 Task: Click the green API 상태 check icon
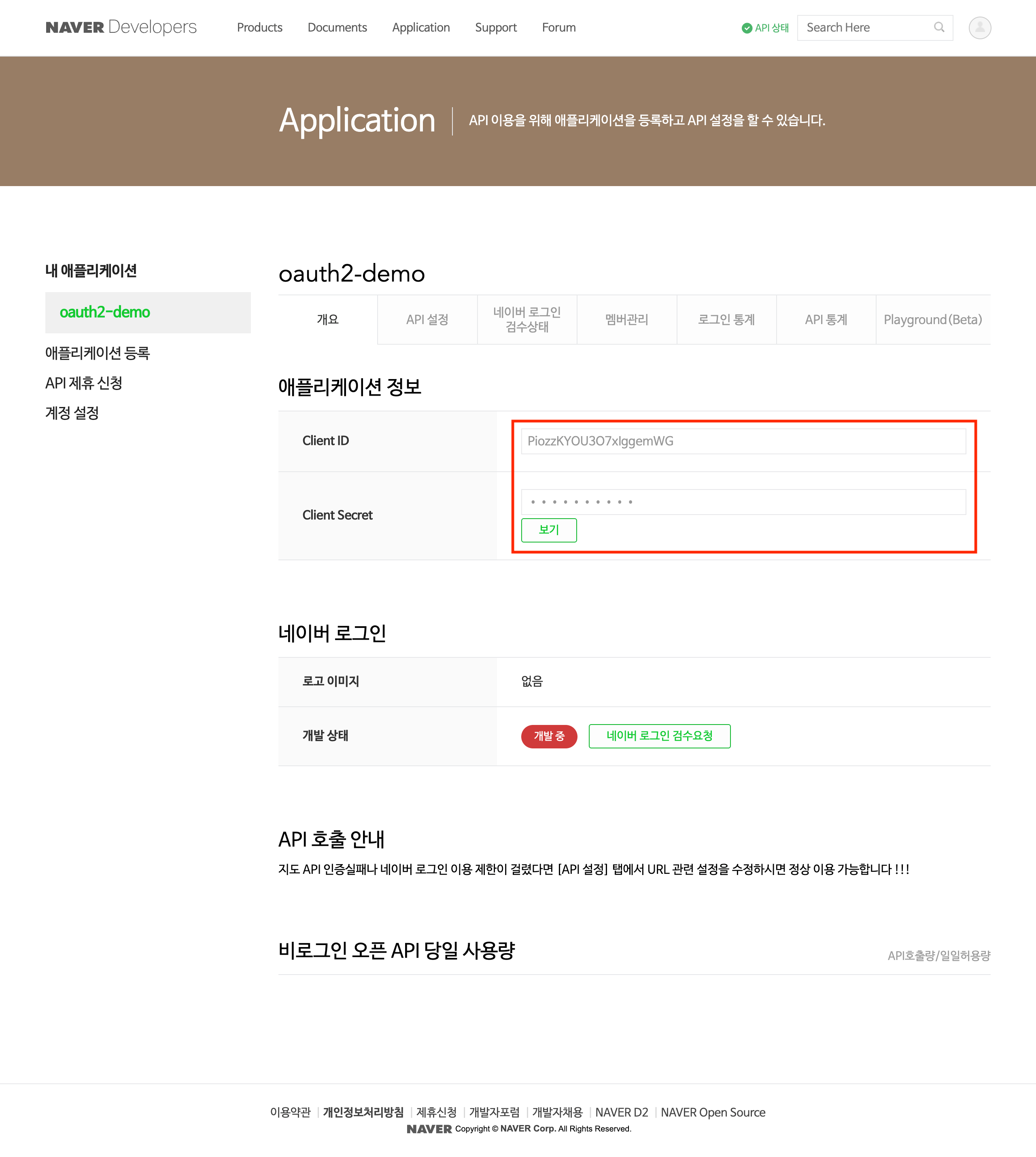coord(747,28)
